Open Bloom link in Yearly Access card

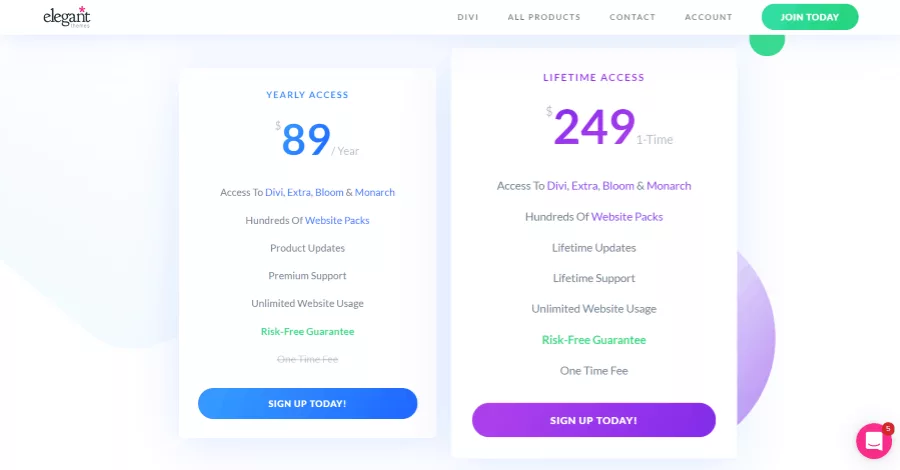(x=329, y=192)
